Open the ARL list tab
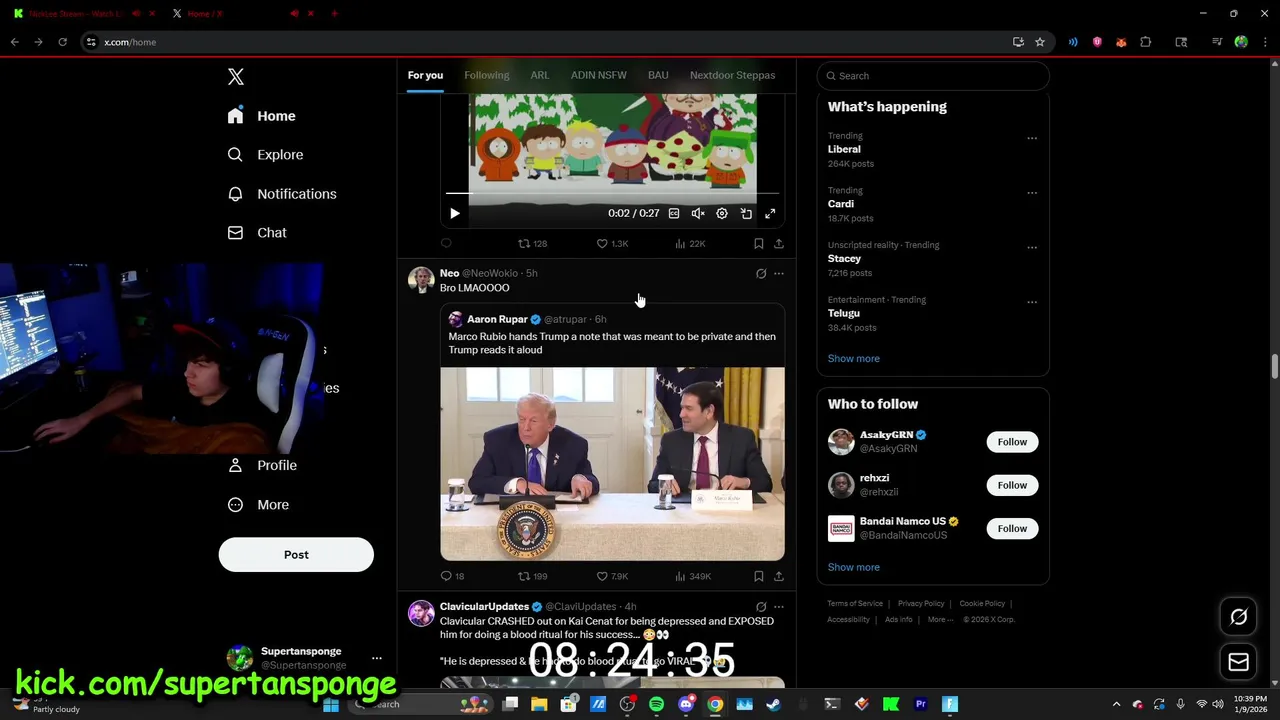This screenshot has width=1280, height=720. pos(540,75)
